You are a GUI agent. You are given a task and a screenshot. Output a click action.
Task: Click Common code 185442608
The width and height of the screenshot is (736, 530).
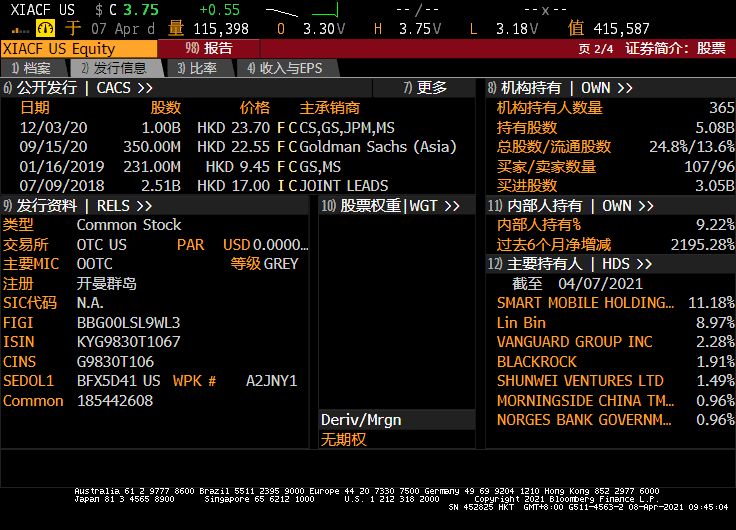(x=115, y=400)
